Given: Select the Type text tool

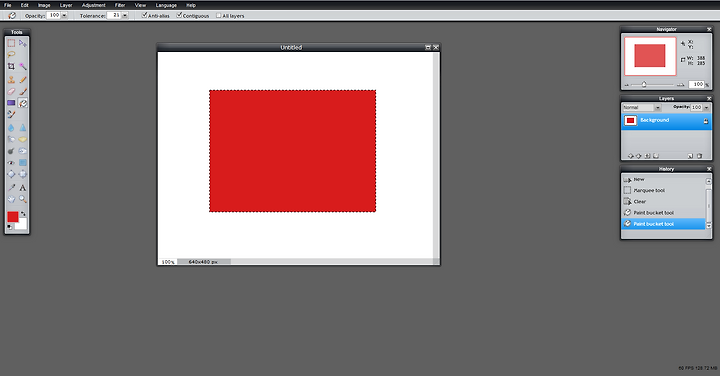Looking at the screenshot, I should [22, 187].
